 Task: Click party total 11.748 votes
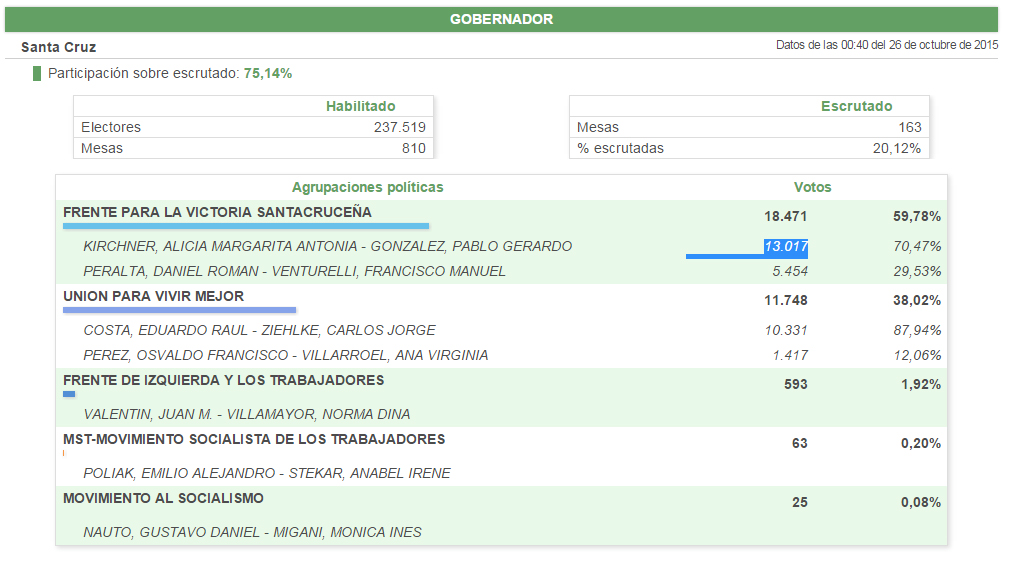785,300
